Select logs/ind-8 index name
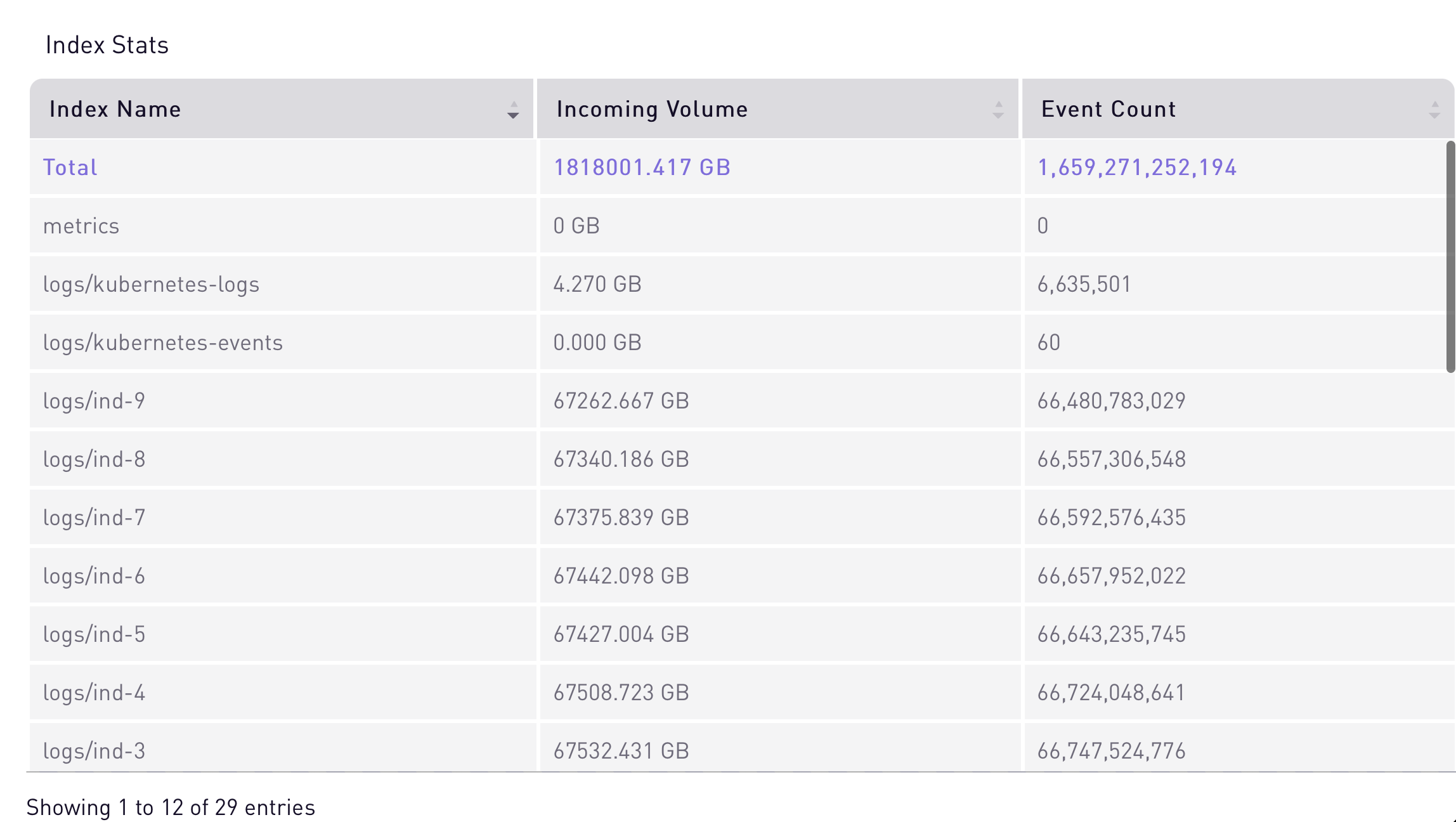The image size is (1456, 822). click(94, 459)
